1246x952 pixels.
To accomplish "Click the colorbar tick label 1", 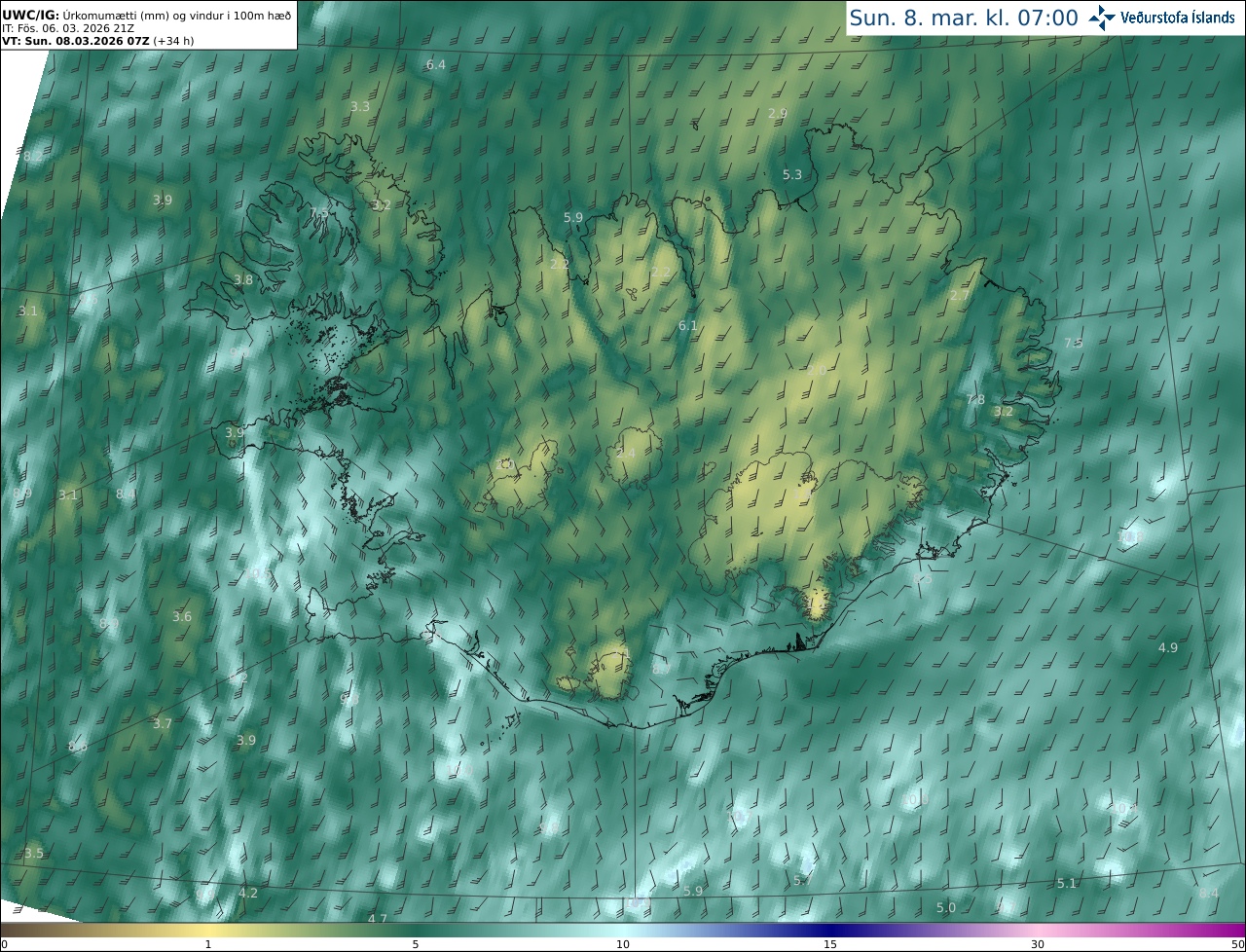I will coord(208,944).
